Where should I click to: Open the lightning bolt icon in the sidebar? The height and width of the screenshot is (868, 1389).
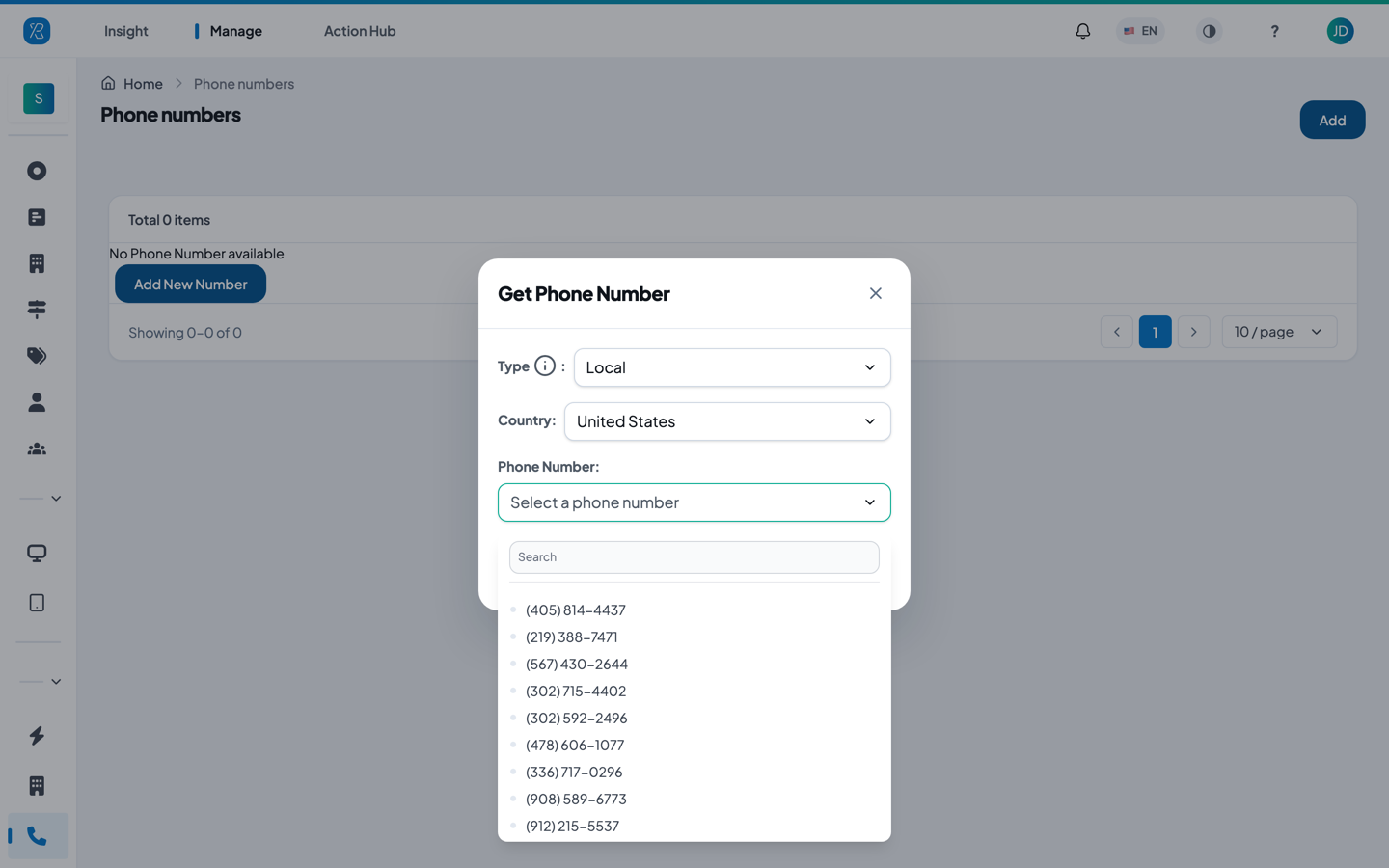tap(37, 736)
